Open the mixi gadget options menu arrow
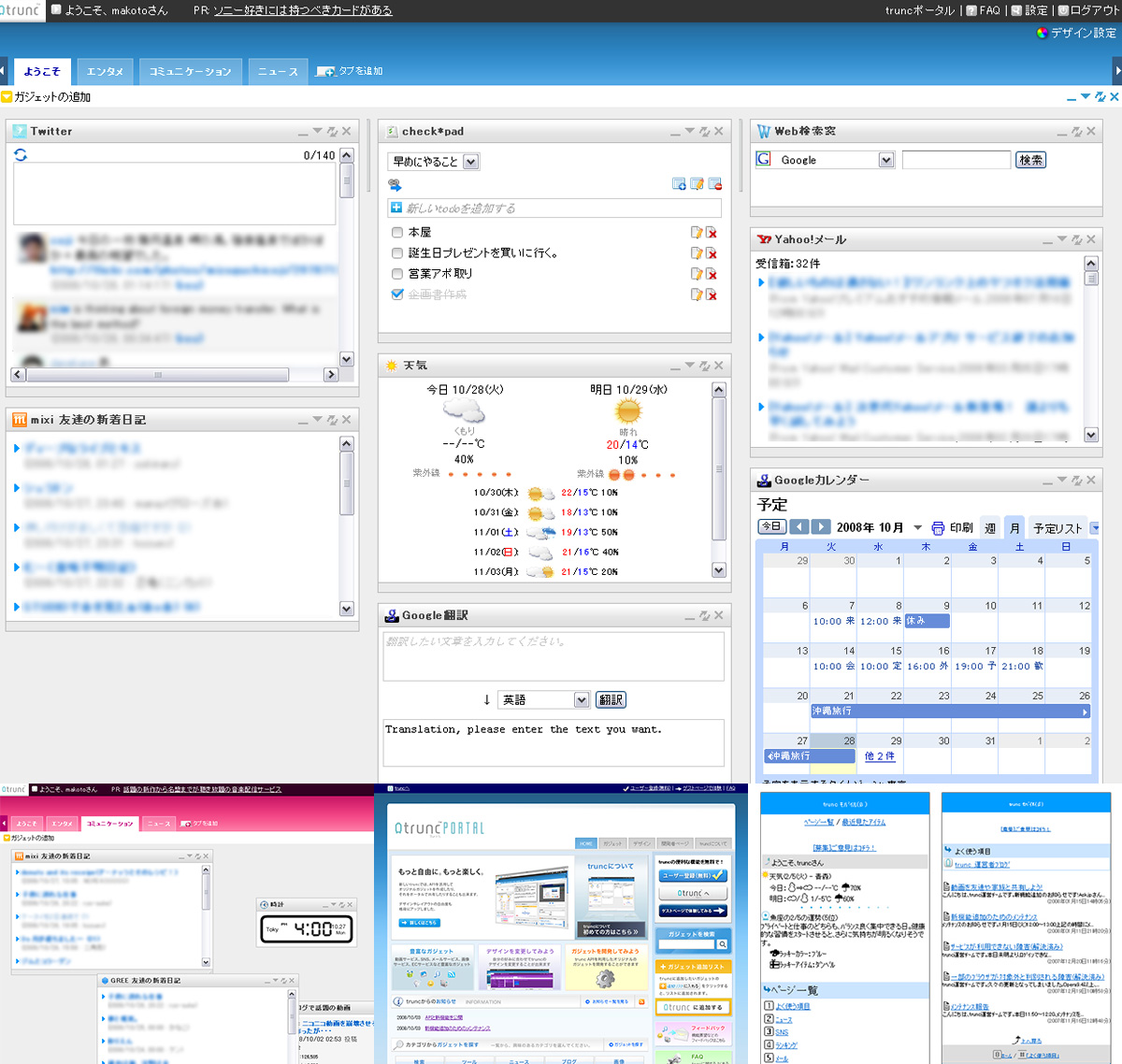Image resolution: width=1122 pixels, height=1064 pixels. [x=318, y=420]
